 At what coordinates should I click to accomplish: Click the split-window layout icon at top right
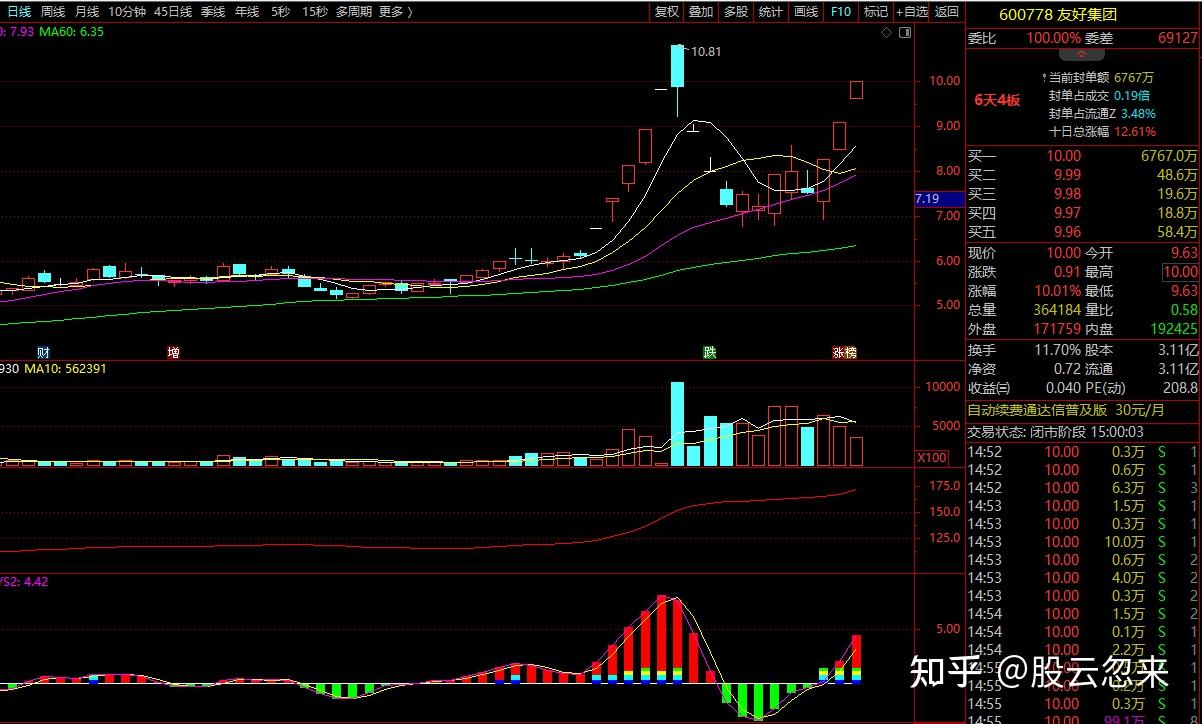(x=906, y=32)
